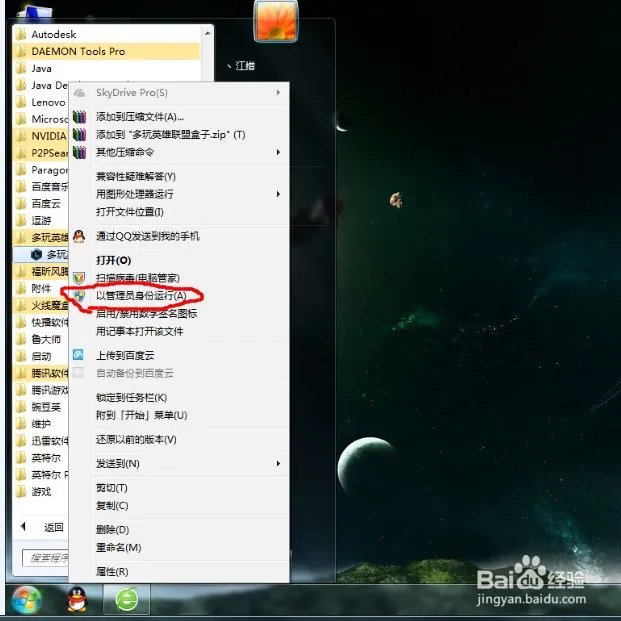The image size is (621, 621).
Task: Choose 兼容性疑难解答(Y)
Action: (x=136, y=176)
